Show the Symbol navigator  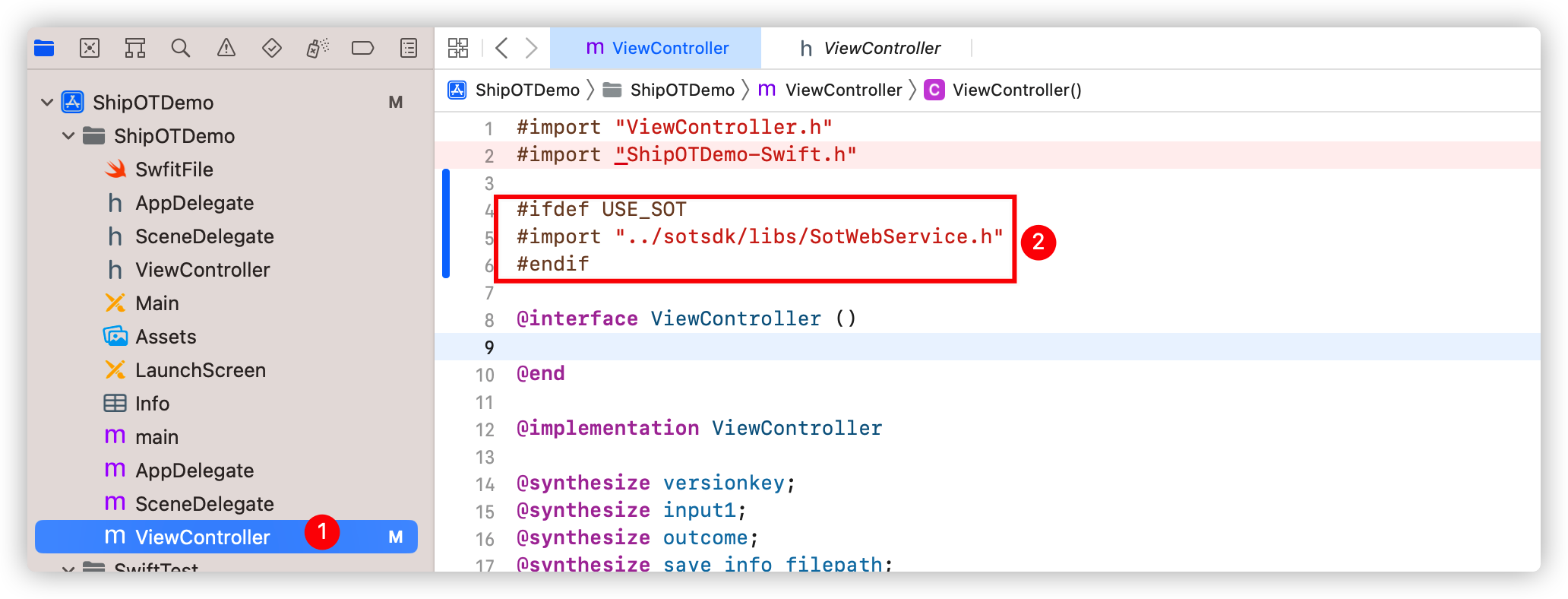(x=135, y=49)
